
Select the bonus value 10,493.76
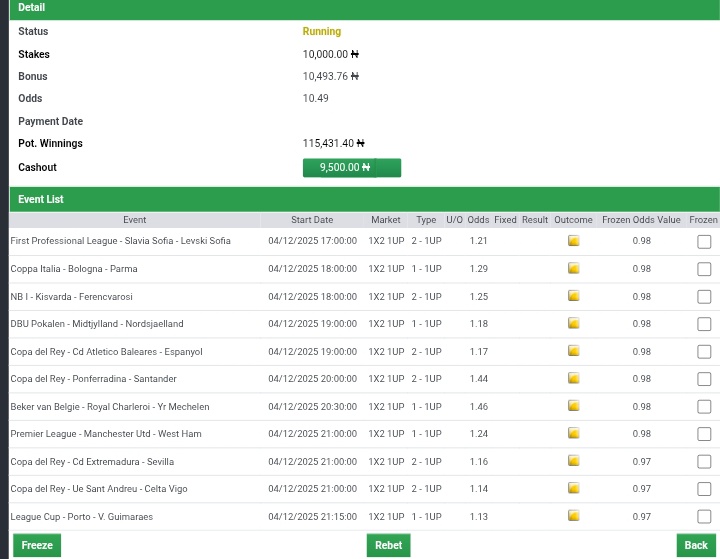point(331,76)
